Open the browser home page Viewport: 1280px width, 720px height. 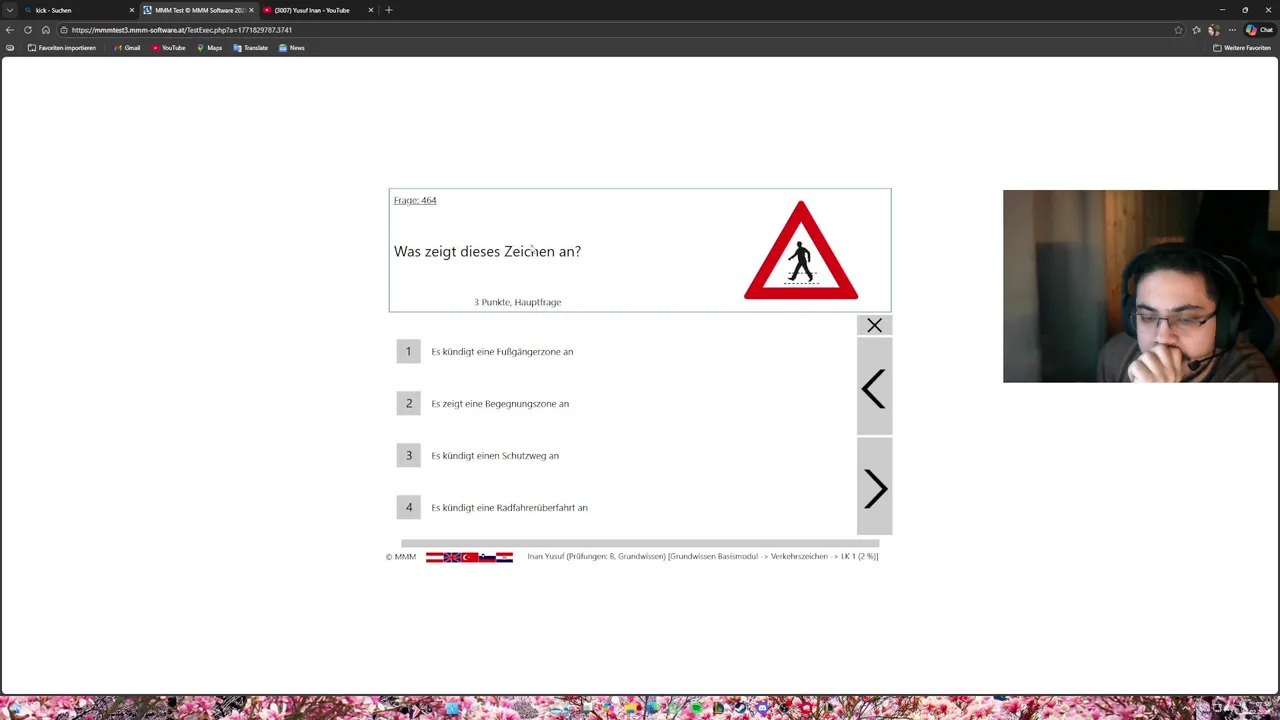(x=46, y=30)
